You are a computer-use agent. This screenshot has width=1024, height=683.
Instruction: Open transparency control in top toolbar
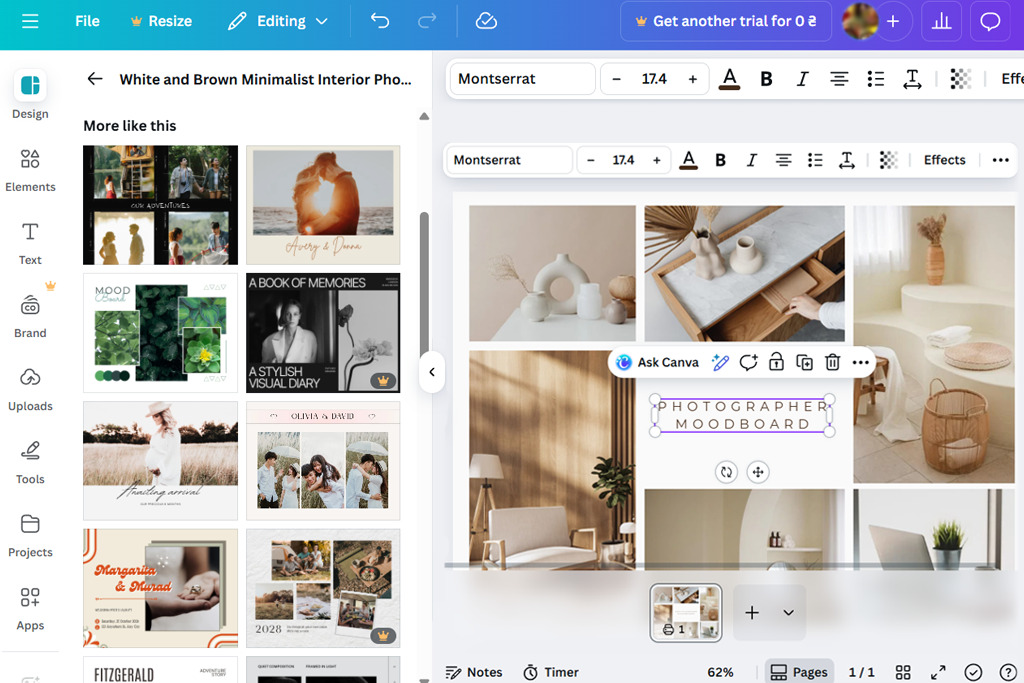pyautogui.click(x=960, y=79)
